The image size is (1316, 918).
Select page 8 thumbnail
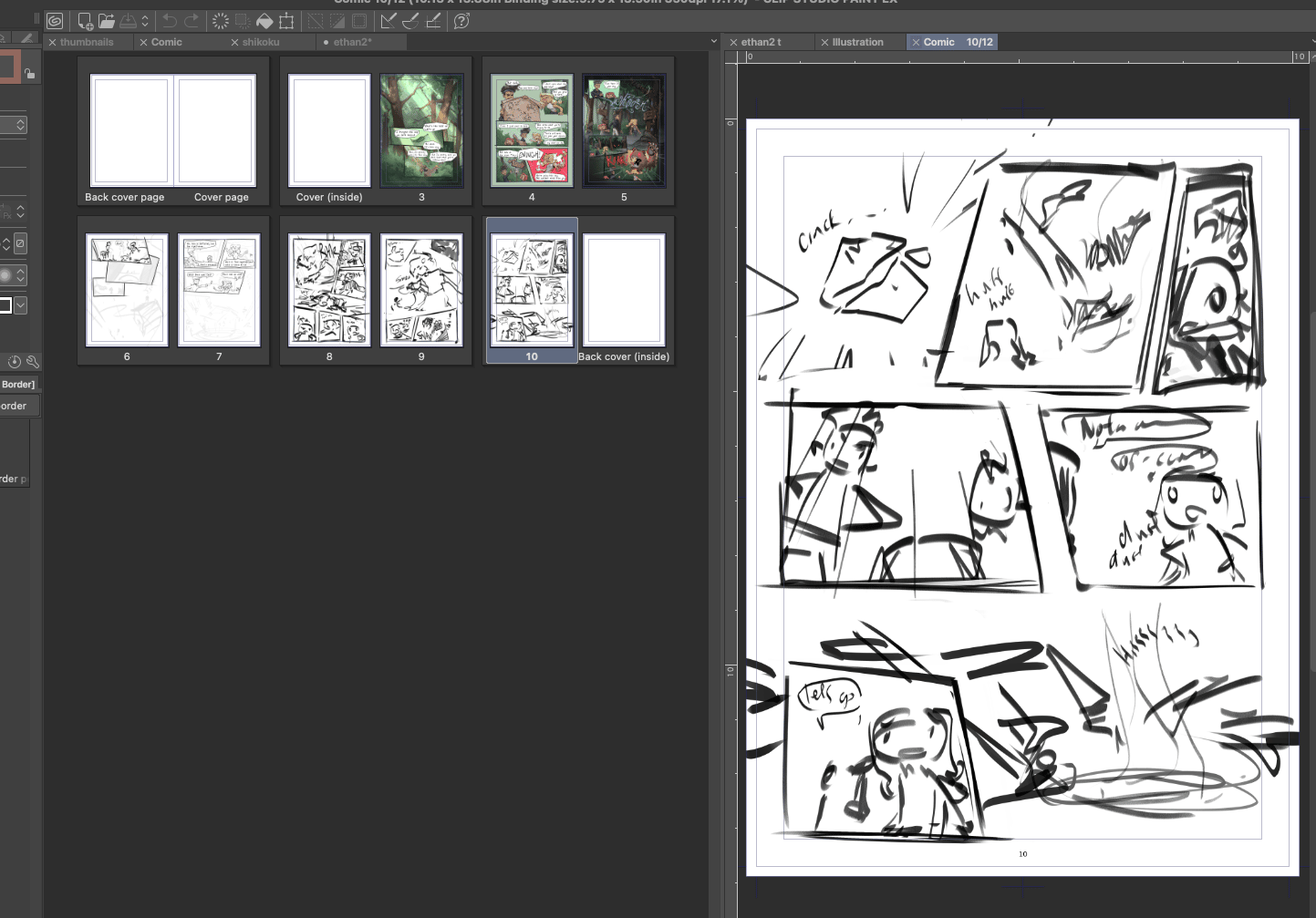tap(329, 290)
